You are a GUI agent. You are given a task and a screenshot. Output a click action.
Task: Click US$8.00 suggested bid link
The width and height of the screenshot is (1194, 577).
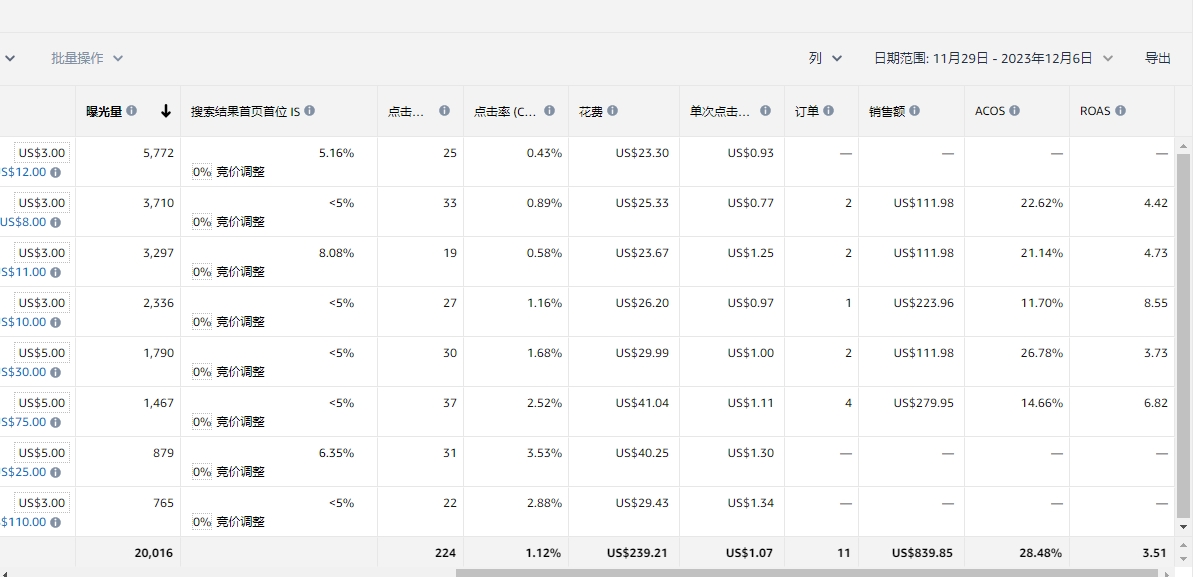click(23, 222)
